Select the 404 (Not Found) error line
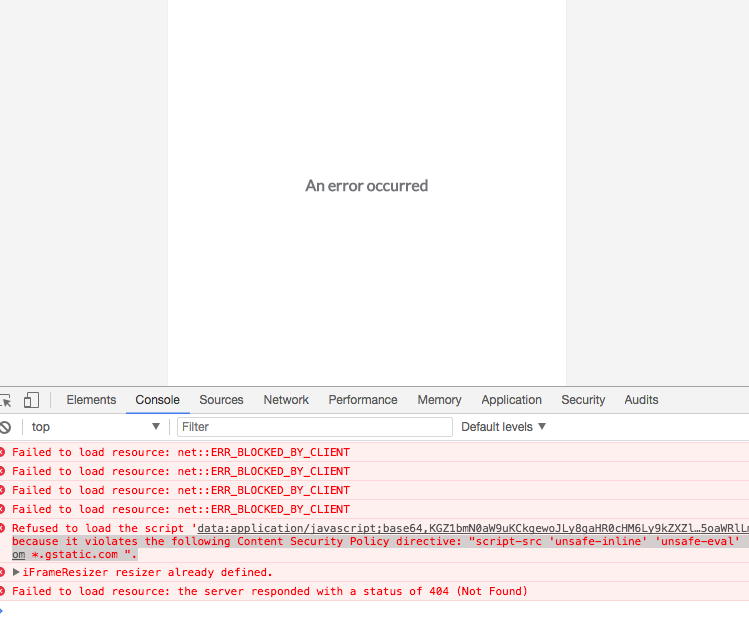This screenshot has height=624, width=749. (x=270, y=591)
